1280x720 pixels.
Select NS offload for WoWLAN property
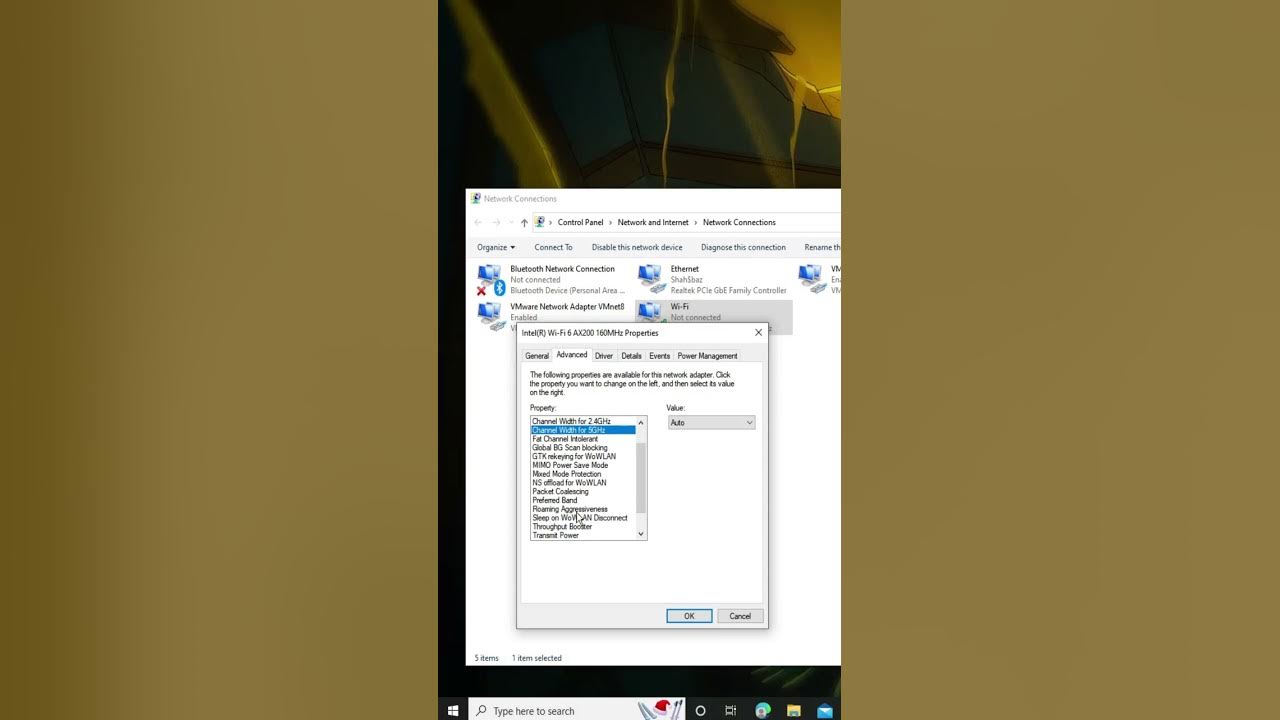[583, 483]
